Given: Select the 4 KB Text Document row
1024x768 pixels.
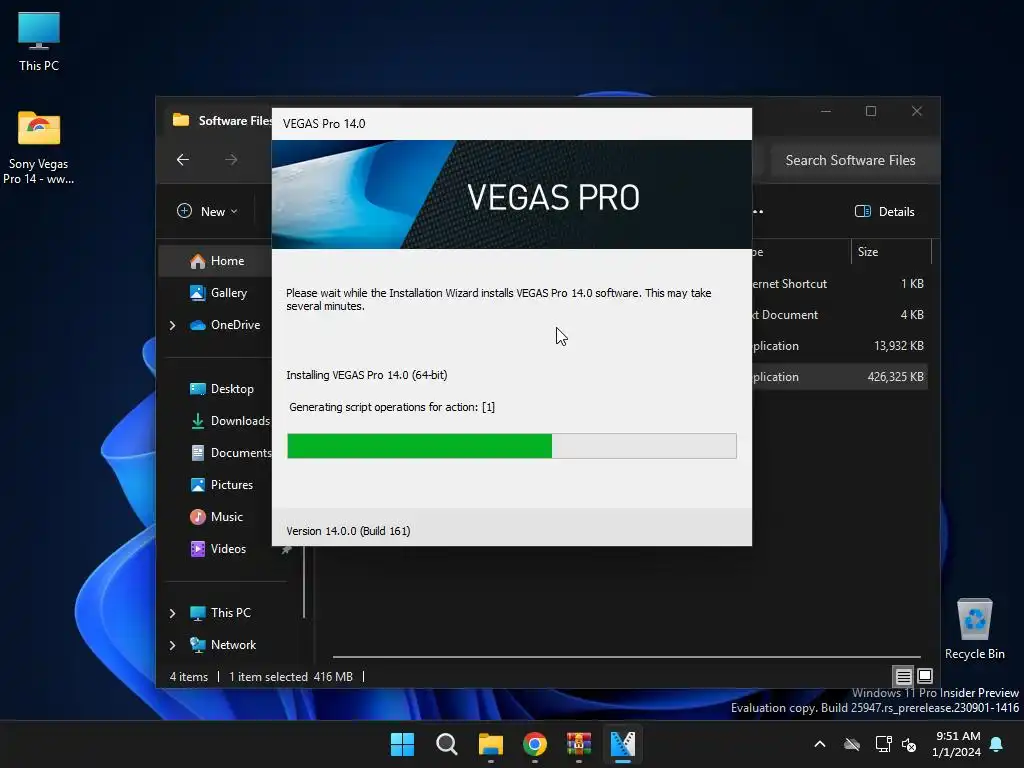Looking at the screenshot, I should [x=839, y=315].
